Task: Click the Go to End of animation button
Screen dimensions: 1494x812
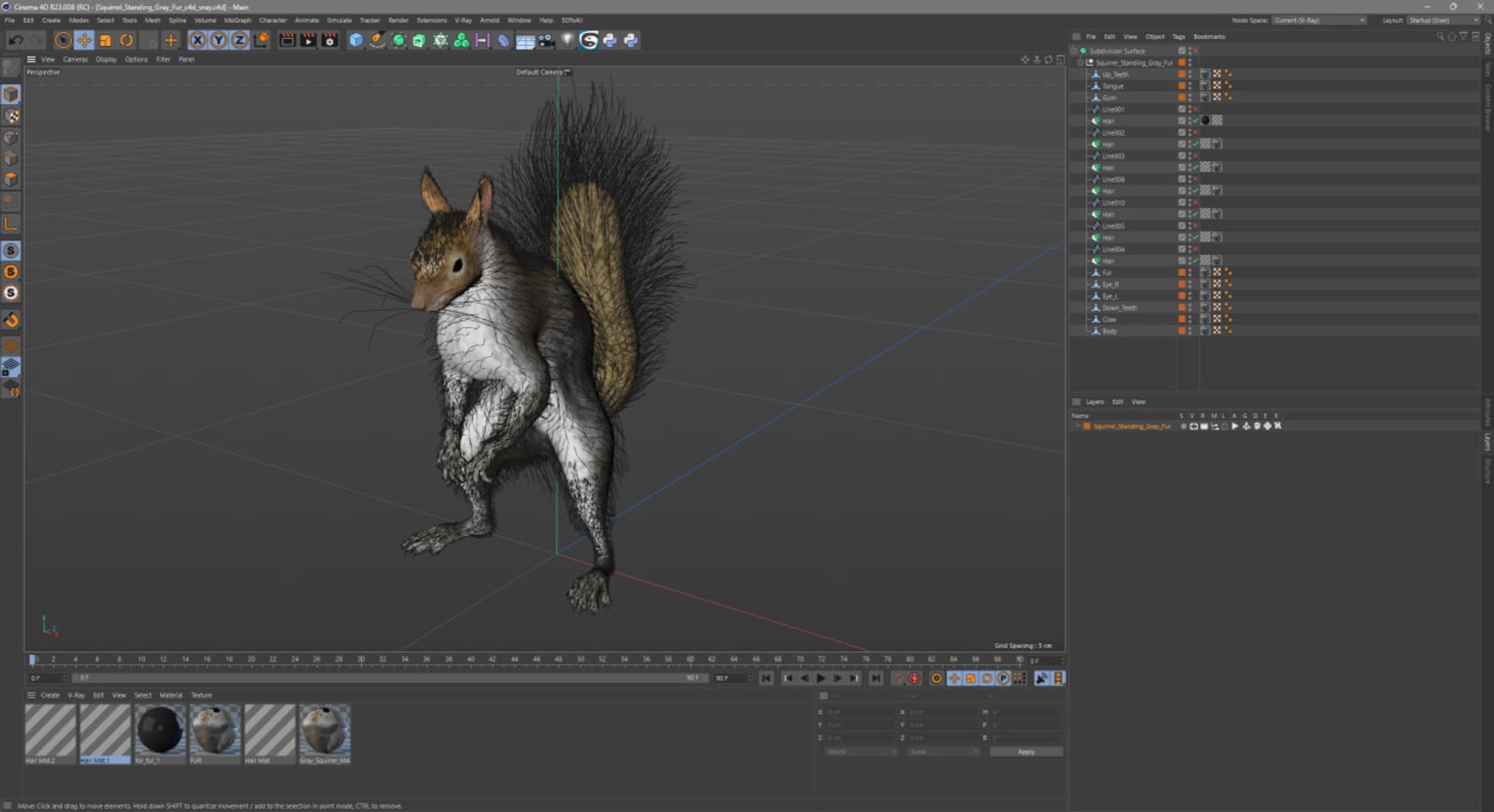Action: (x=875, y=679)
